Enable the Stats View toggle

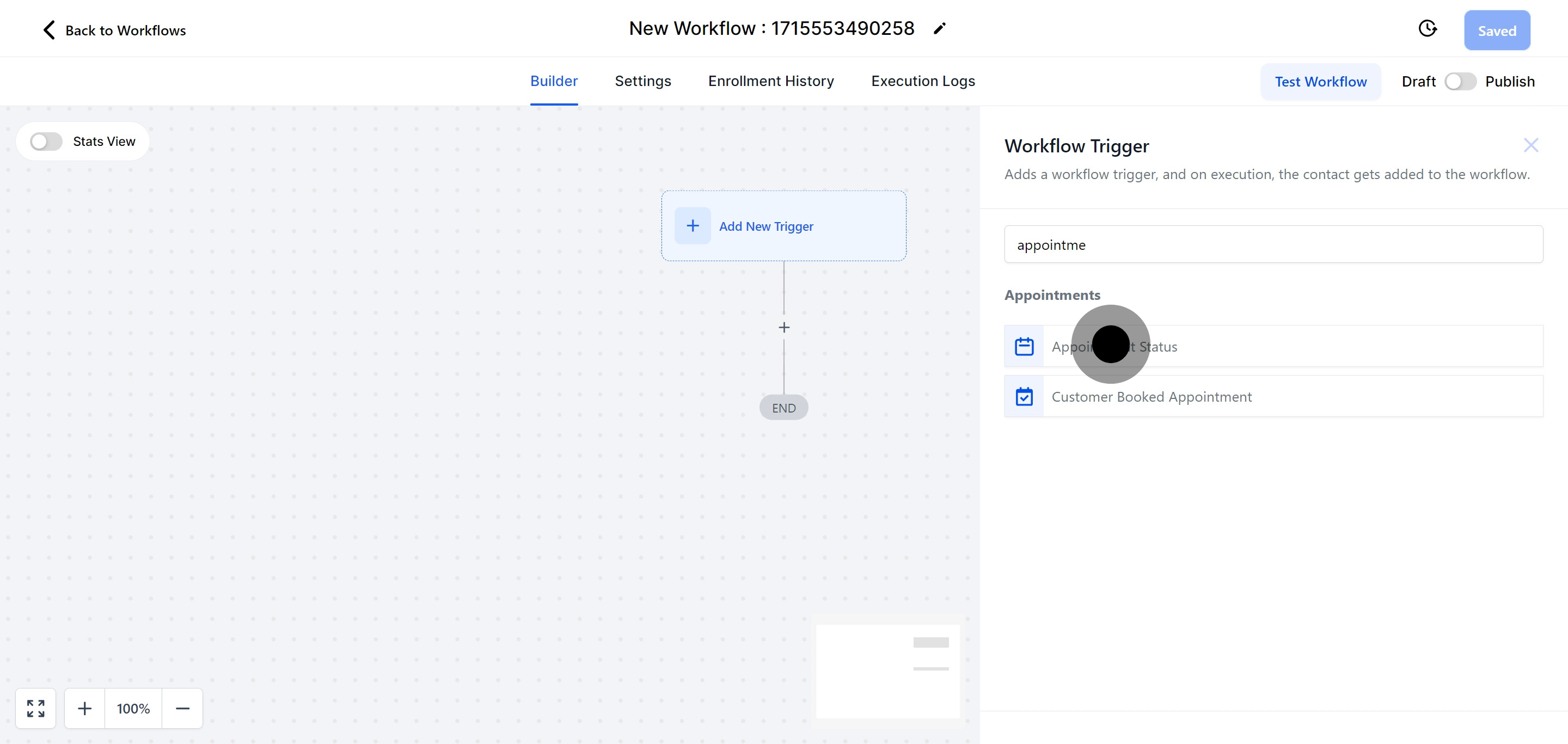click(46, 141)
